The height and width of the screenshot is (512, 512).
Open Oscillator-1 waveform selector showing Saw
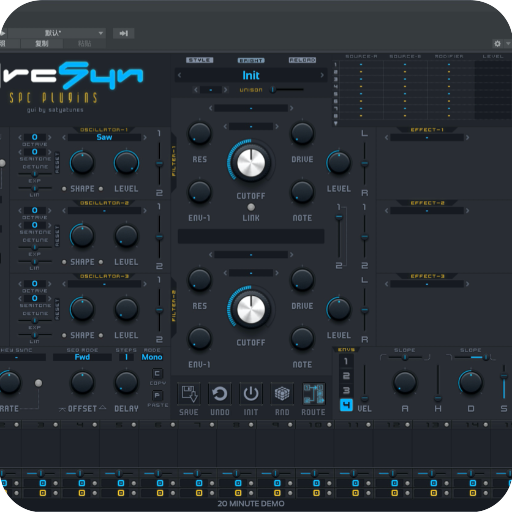pos(104,137)
